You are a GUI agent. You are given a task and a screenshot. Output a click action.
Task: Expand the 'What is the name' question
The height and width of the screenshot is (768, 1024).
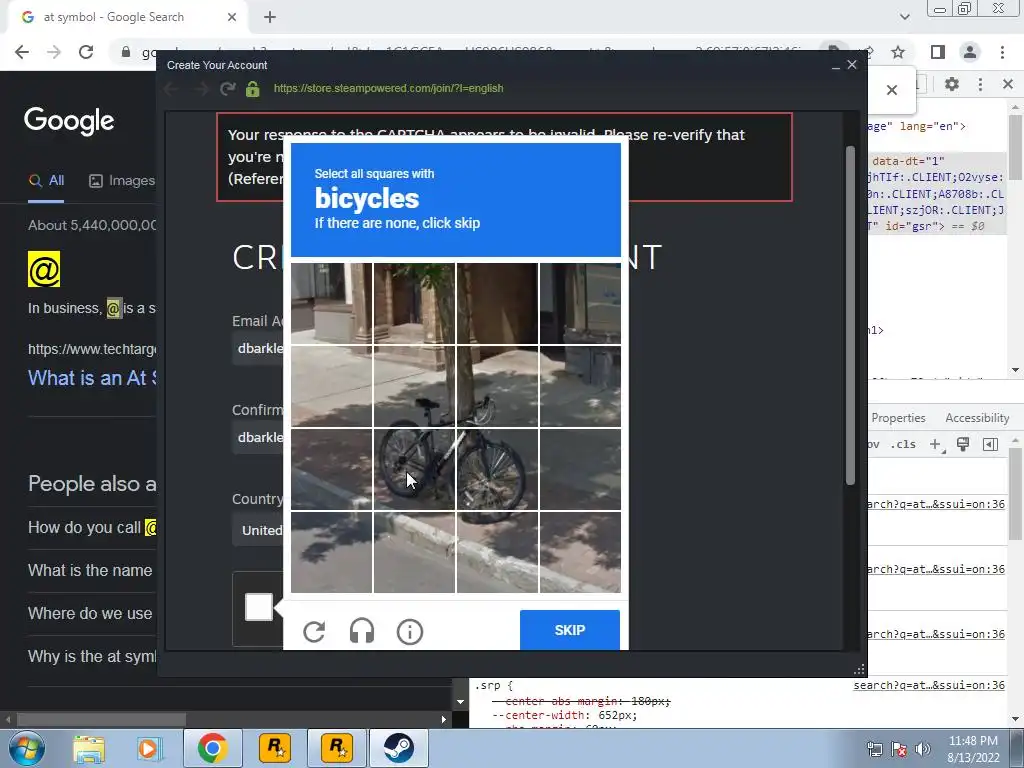coord(92,570)
